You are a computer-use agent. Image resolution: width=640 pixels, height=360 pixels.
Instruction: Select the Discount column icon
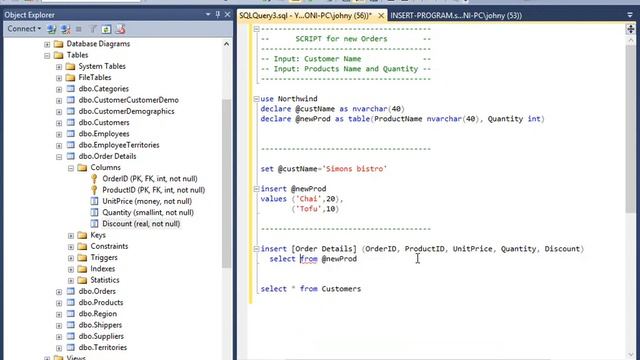[94, 224]
